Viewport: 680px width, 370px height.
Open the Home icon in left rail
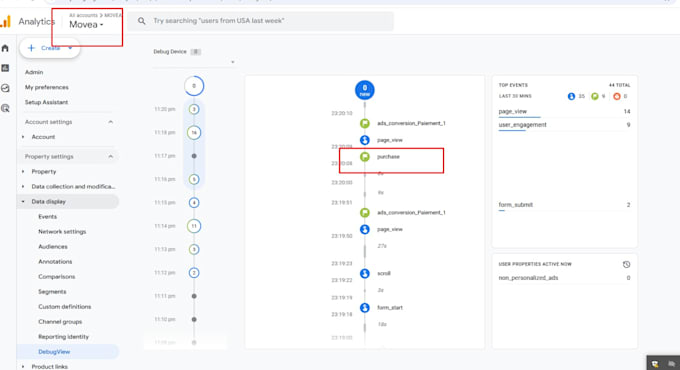5,48
